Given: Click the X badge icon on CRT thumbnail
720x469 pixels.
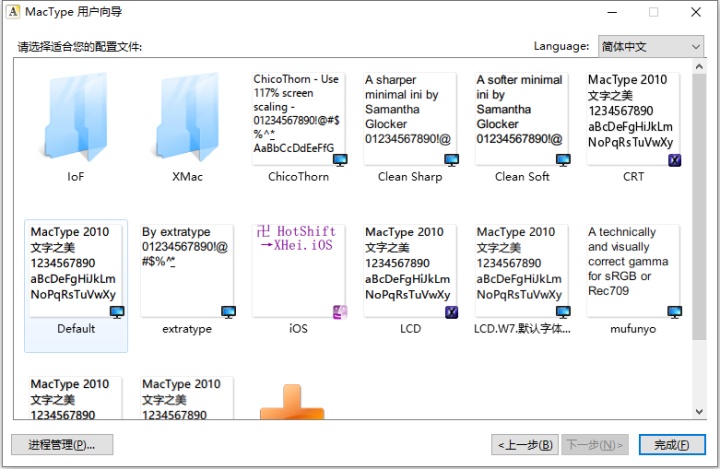Looking at the screenshot, I should pos(675,160).
